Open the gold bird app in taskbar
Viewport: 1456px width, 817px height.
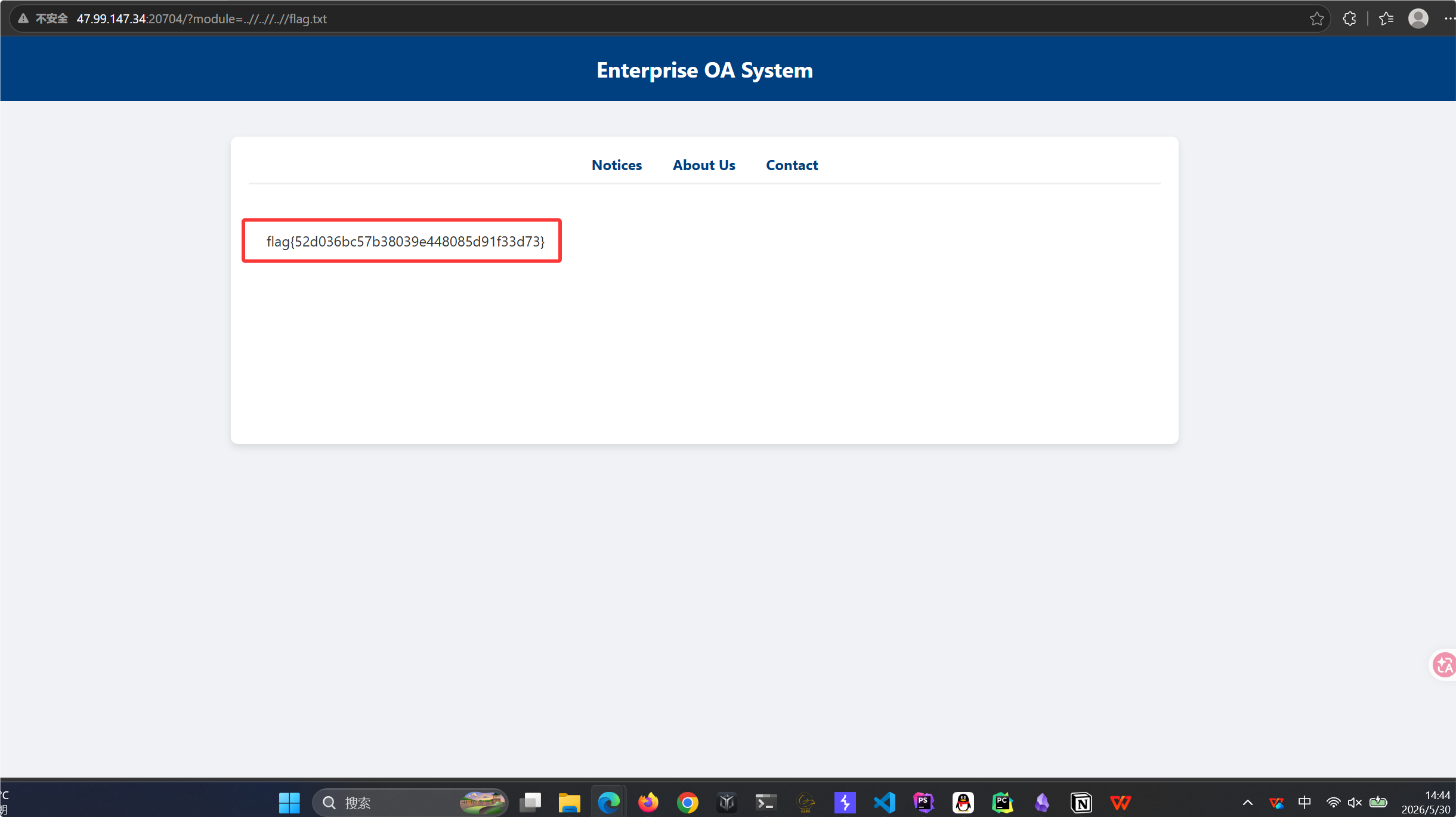(805, 803)
